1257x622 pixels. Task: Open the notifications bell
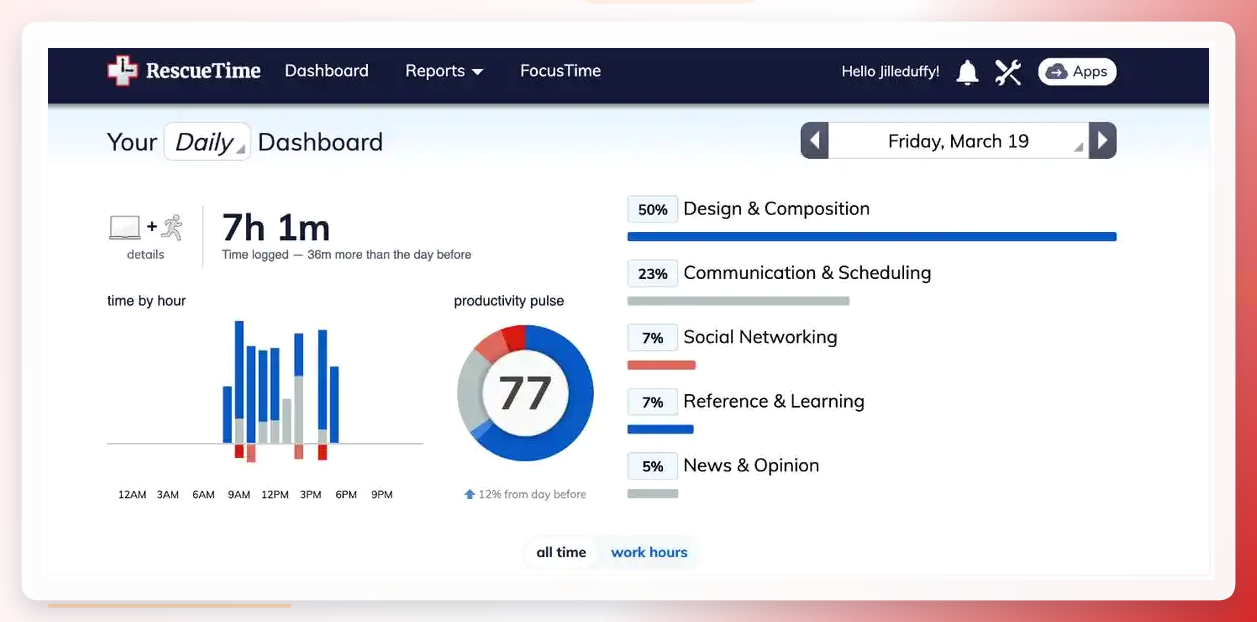(967, 72)
